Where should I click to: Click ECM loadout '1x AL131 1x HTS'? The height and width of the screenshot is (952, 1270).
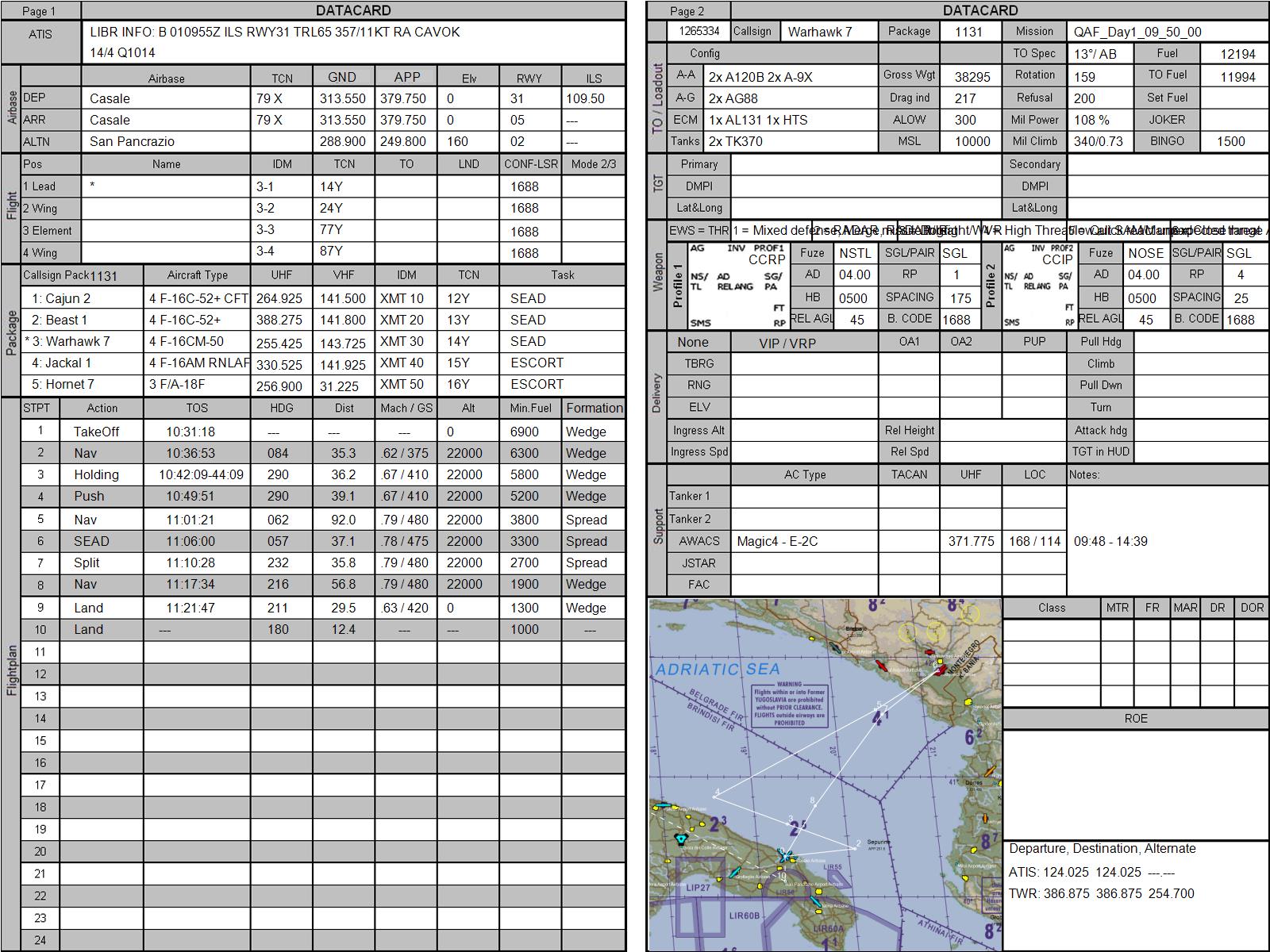pos(758,120)
